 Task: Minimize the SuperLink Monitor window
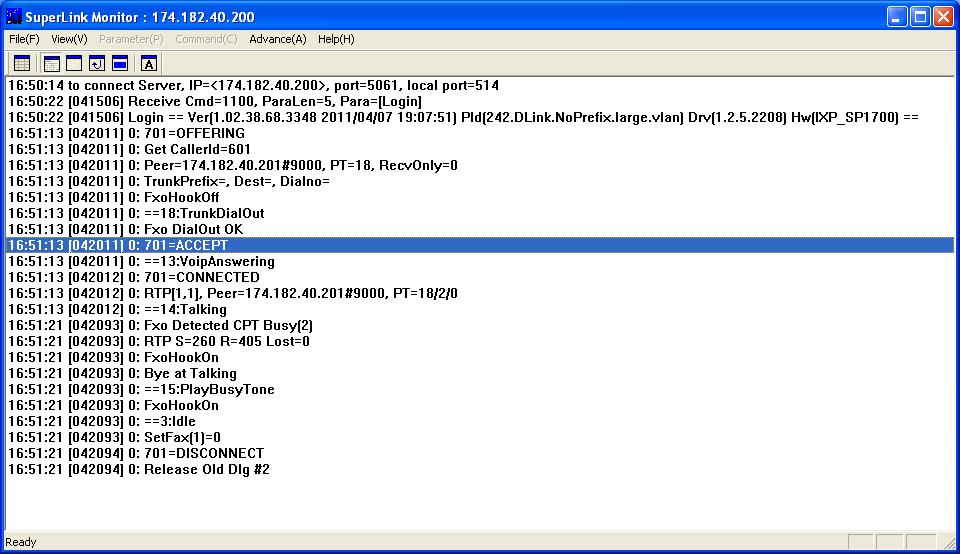point(897,17)
